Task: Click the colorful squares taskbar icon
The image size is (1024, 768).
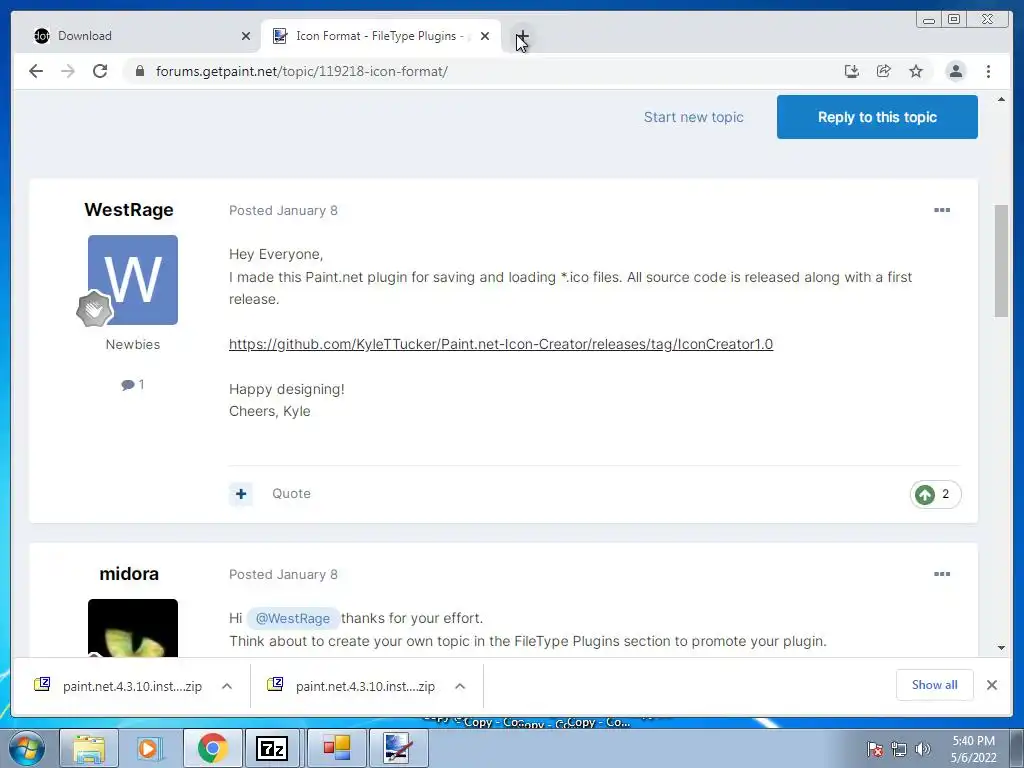Action: pyautogui.click(x=337, y=748)
